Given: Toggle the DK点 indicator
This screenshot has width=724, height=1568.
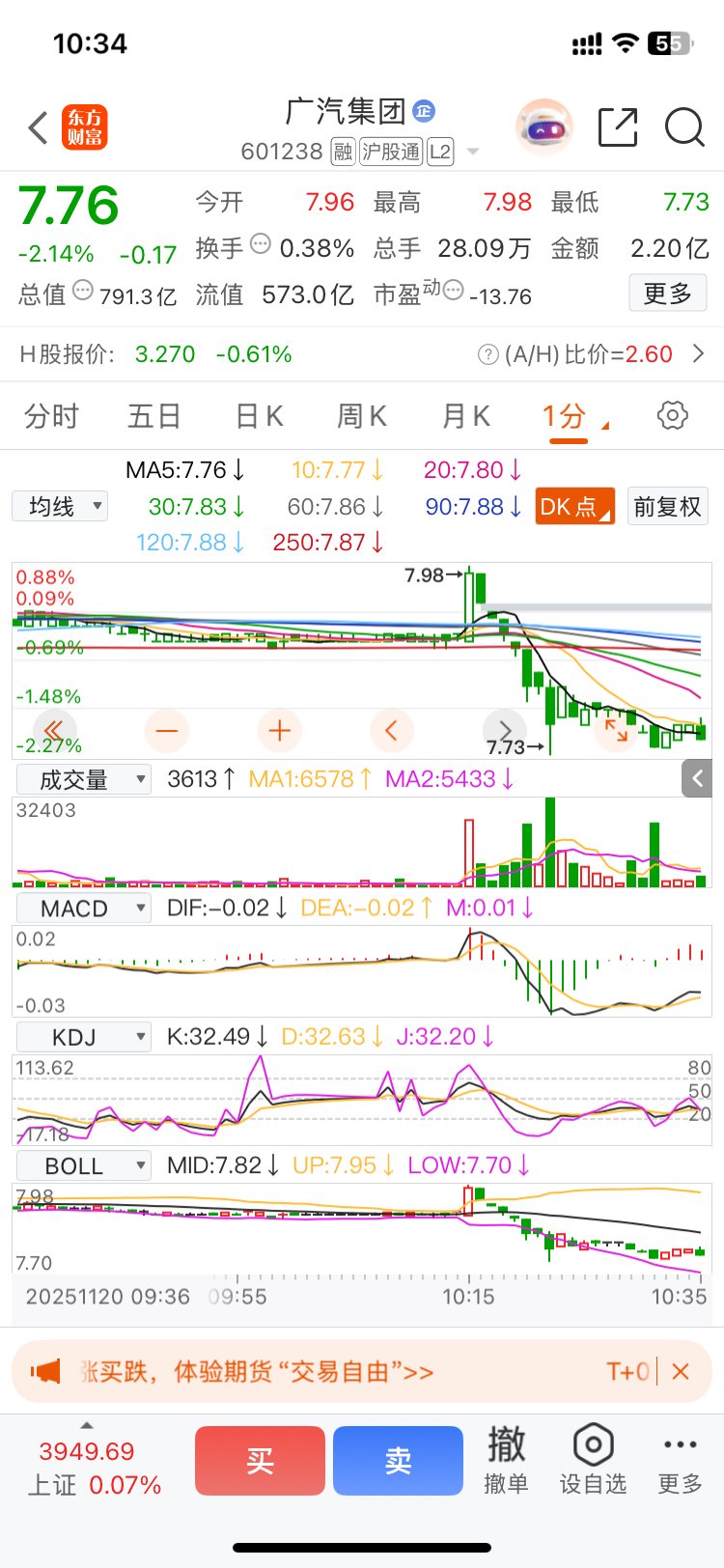Looking at the screenshot, I should click(575, 506).
